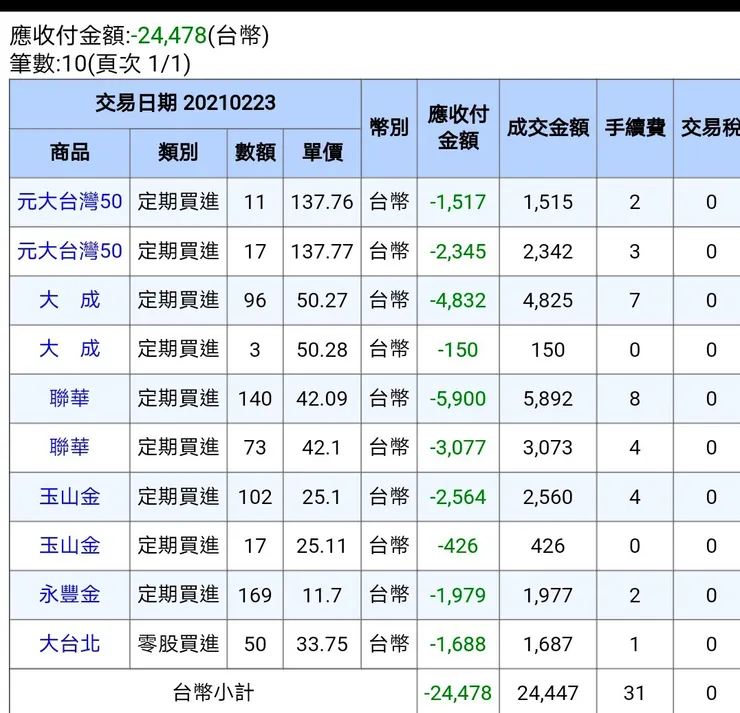Image resolution: width=740 pixels, height=713 pixels.
Task: Select the 台幣 currency cell in the 大台北 row
Action: [389, 644]
